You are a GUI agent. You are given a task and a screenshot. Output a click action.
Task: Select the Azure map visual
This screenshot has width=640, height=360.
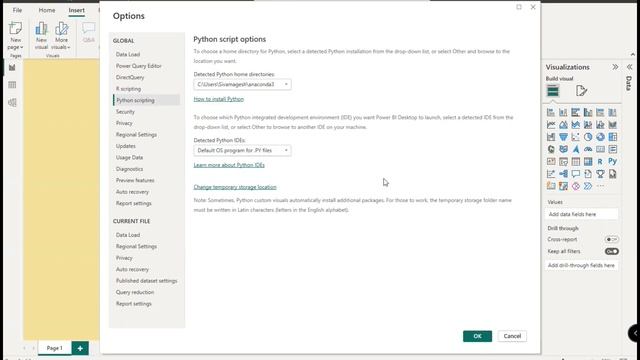(576, 149)
